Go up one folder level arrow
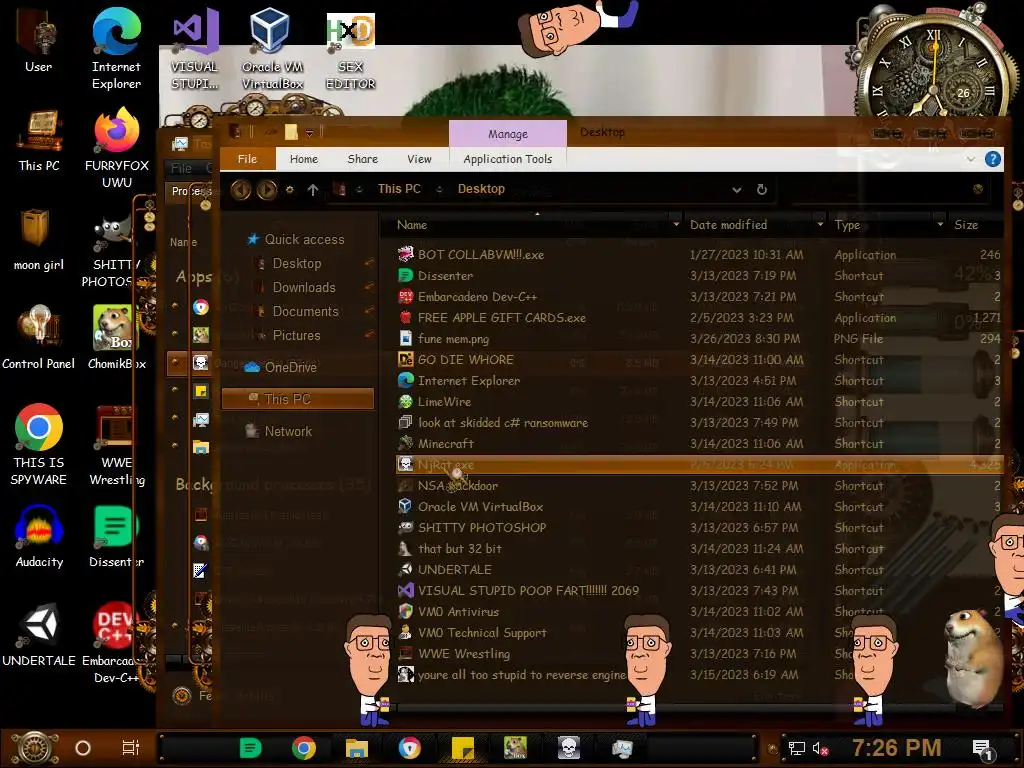The width and height of the screenshot is (1024, 768). point(313,189)
